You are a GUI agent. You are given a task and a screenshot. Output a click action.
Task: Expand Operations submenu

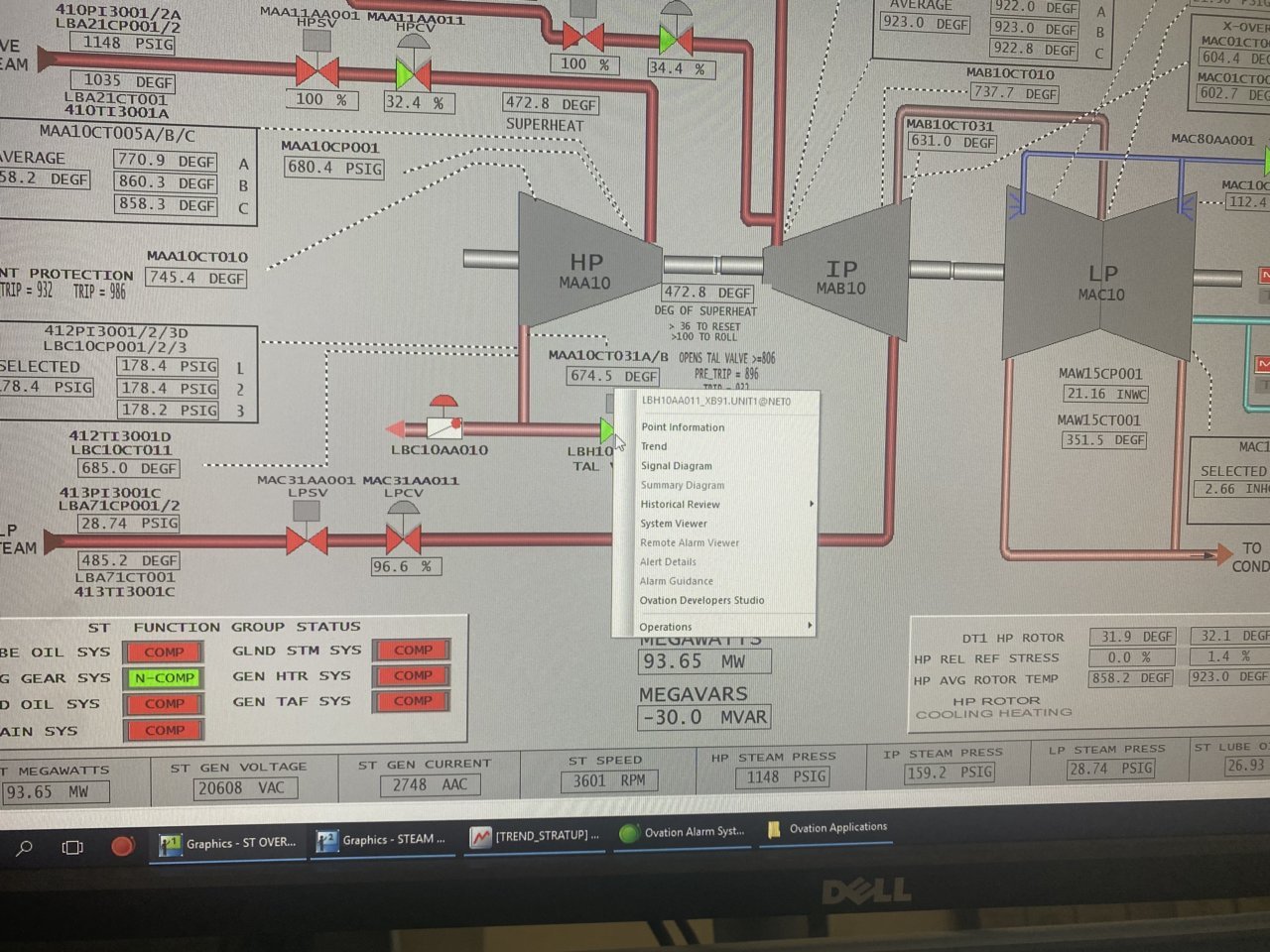point(724,627)
